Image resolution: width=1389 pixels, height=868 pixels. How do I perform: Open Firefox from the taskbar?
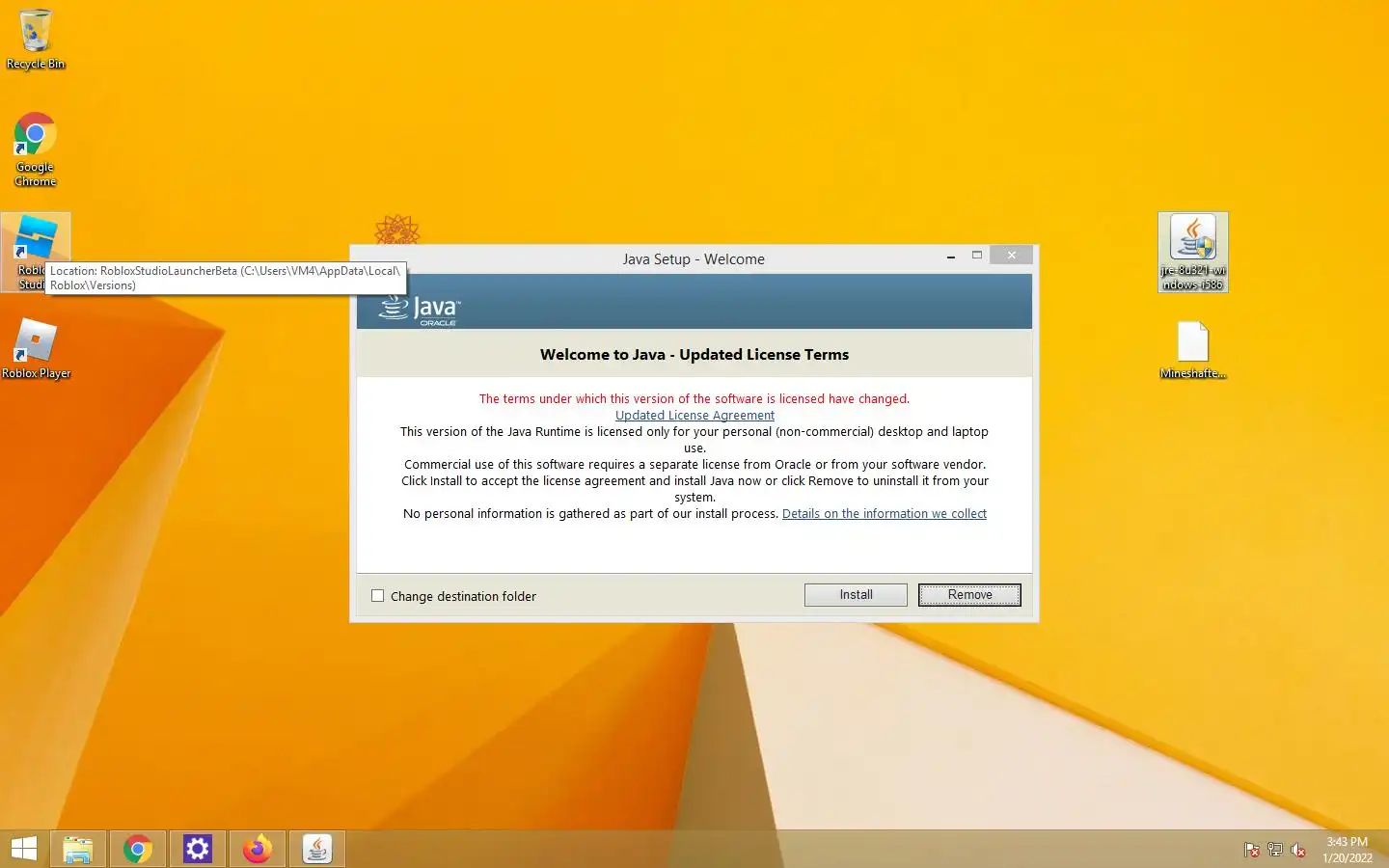pyautogui.click(x=258, y=849)
